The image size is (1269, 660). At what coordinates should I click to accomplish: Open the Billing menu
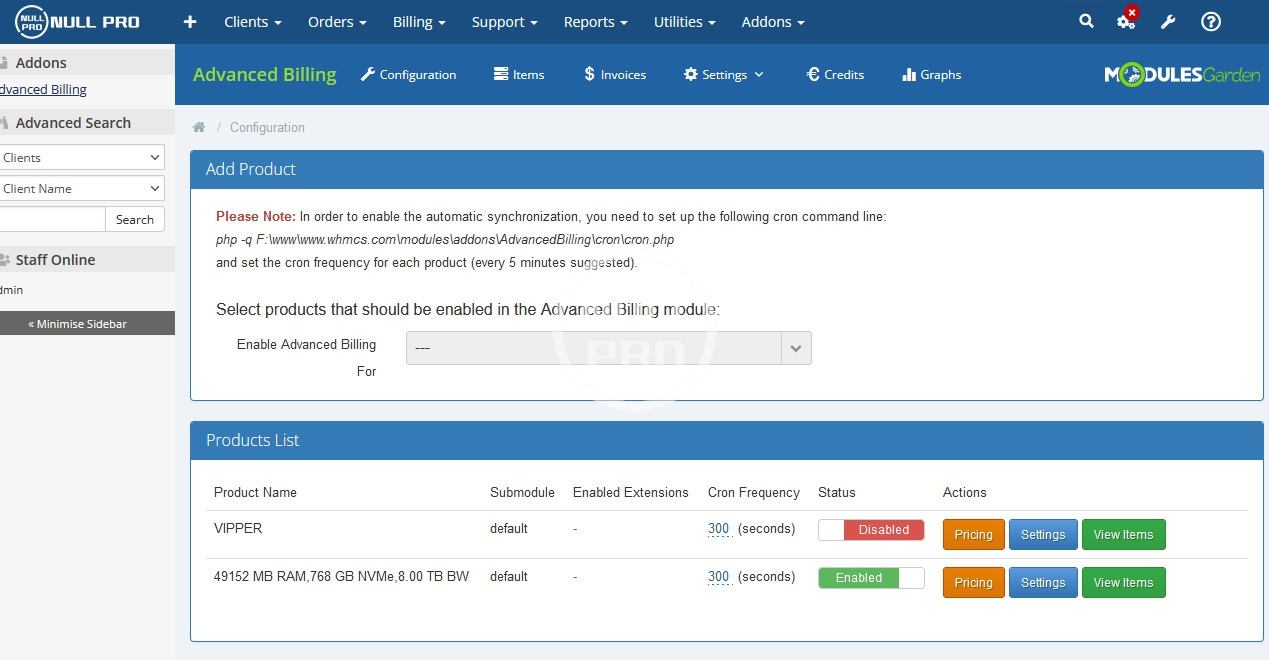point(419,22)
